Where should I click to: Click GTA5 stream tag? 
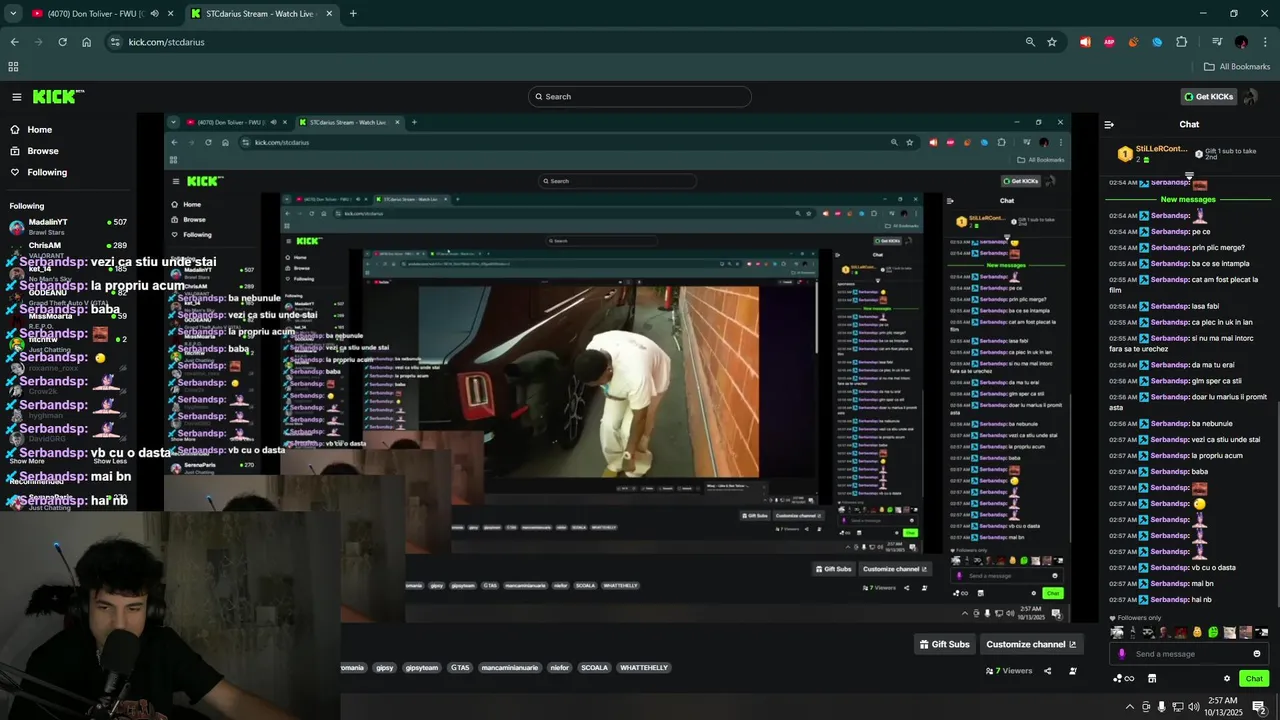click(460, 668)
